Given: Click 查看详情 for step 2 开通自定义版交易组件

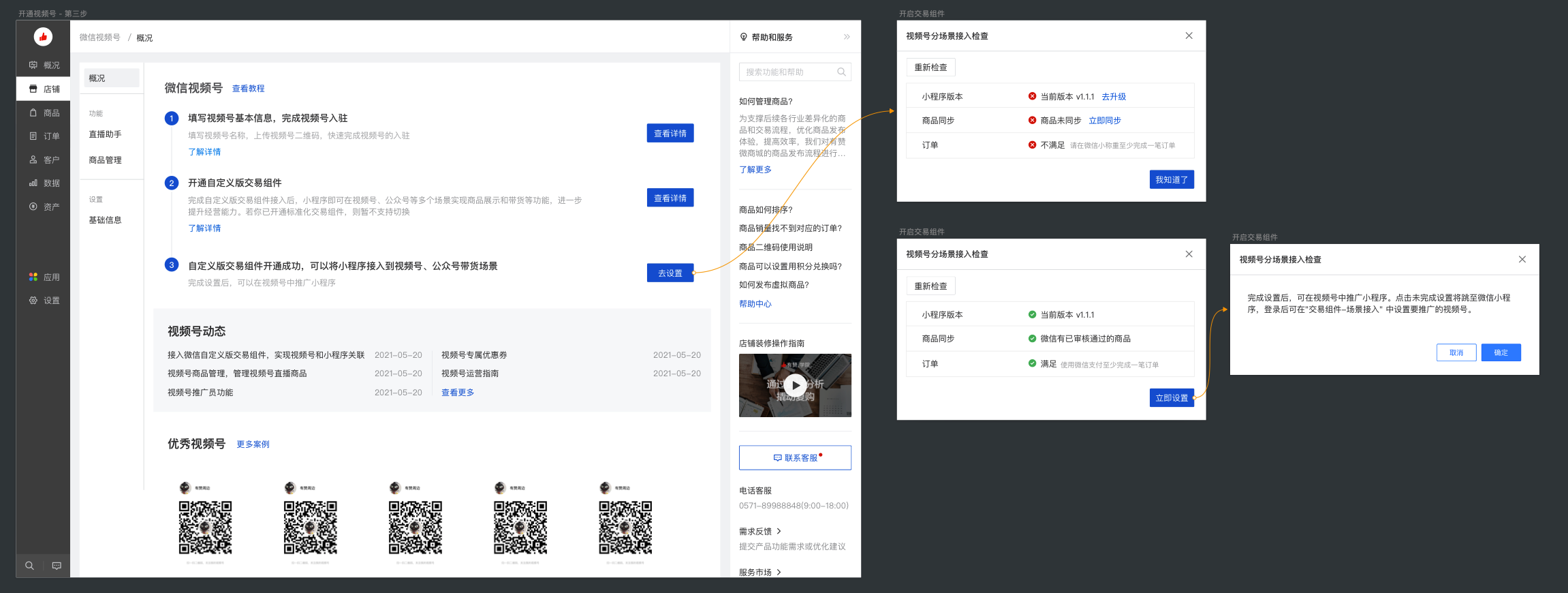Looking at the screenshot, I should pos(670,198).
